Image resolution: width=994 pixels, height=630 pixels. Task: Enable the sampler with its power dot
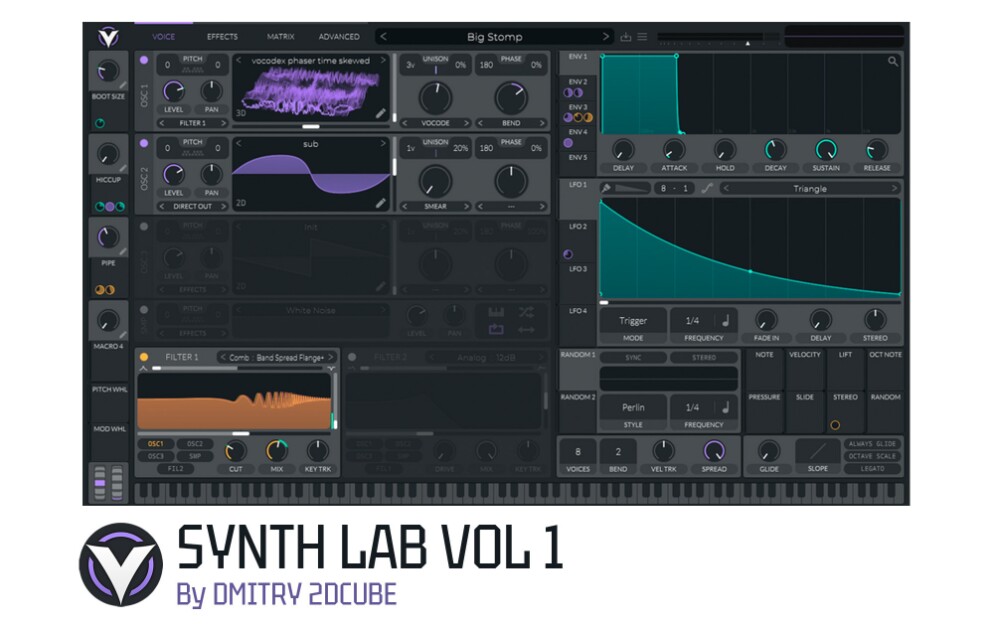[x=144, y=310]
